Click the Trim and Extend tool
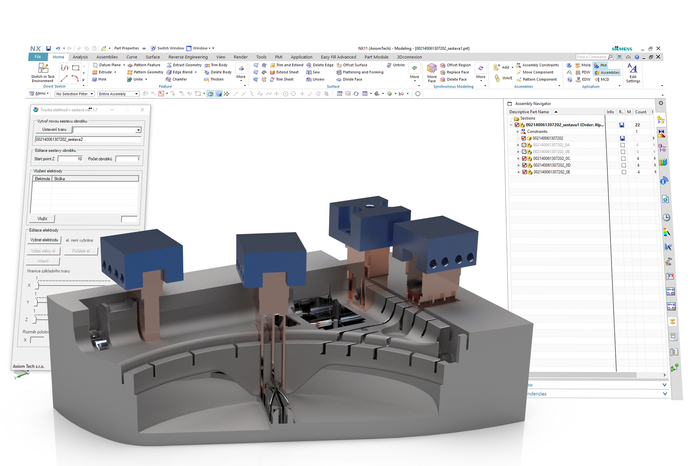This screenshot has height=466, width=700. 287,65
